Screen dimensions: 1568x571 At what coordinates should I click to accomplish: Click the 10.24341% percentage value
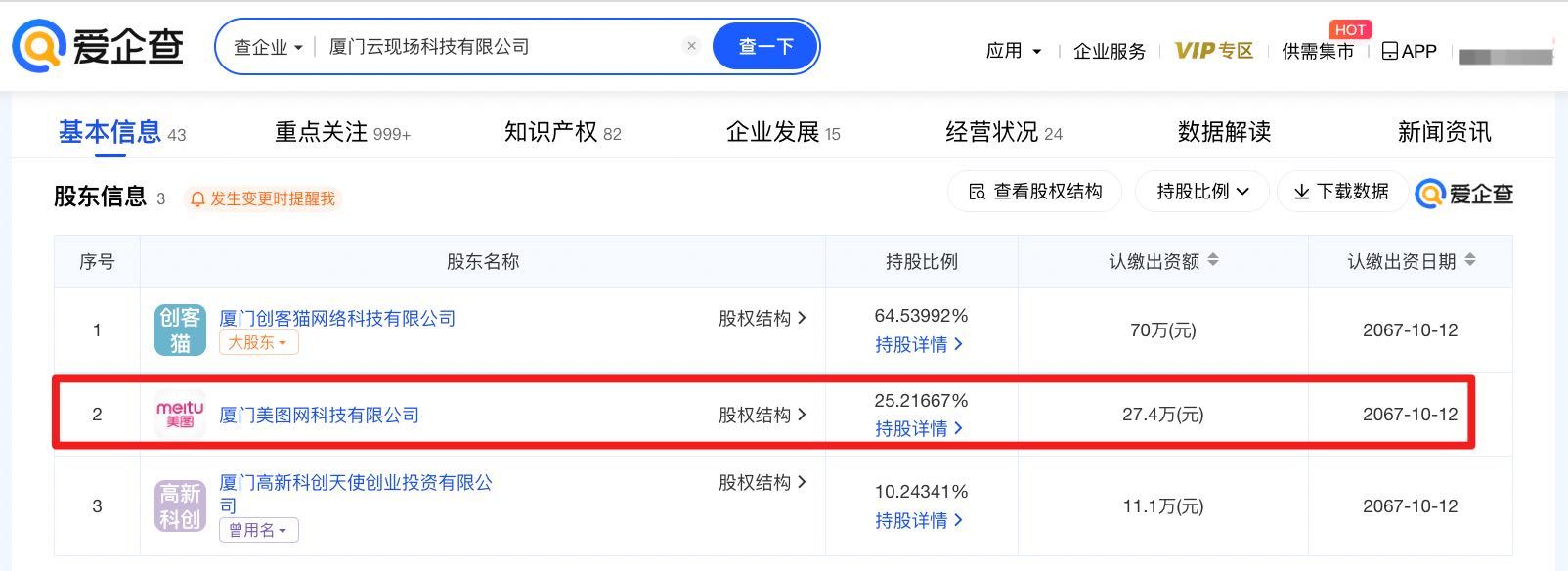pyautogui.click(x=921, y=492)
